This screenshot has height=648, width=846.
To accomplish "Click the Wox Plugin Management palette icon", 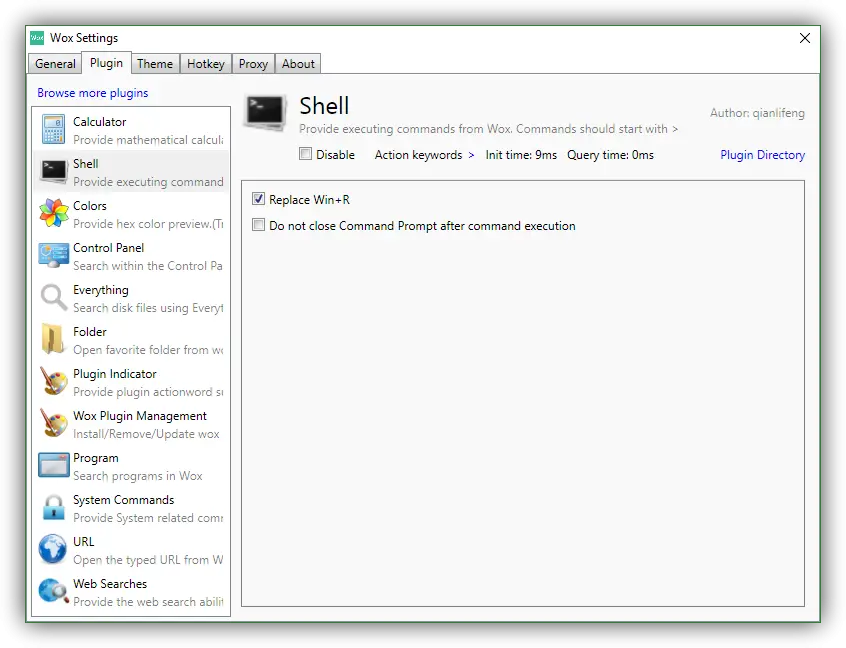I will click(x=53, y=423).
